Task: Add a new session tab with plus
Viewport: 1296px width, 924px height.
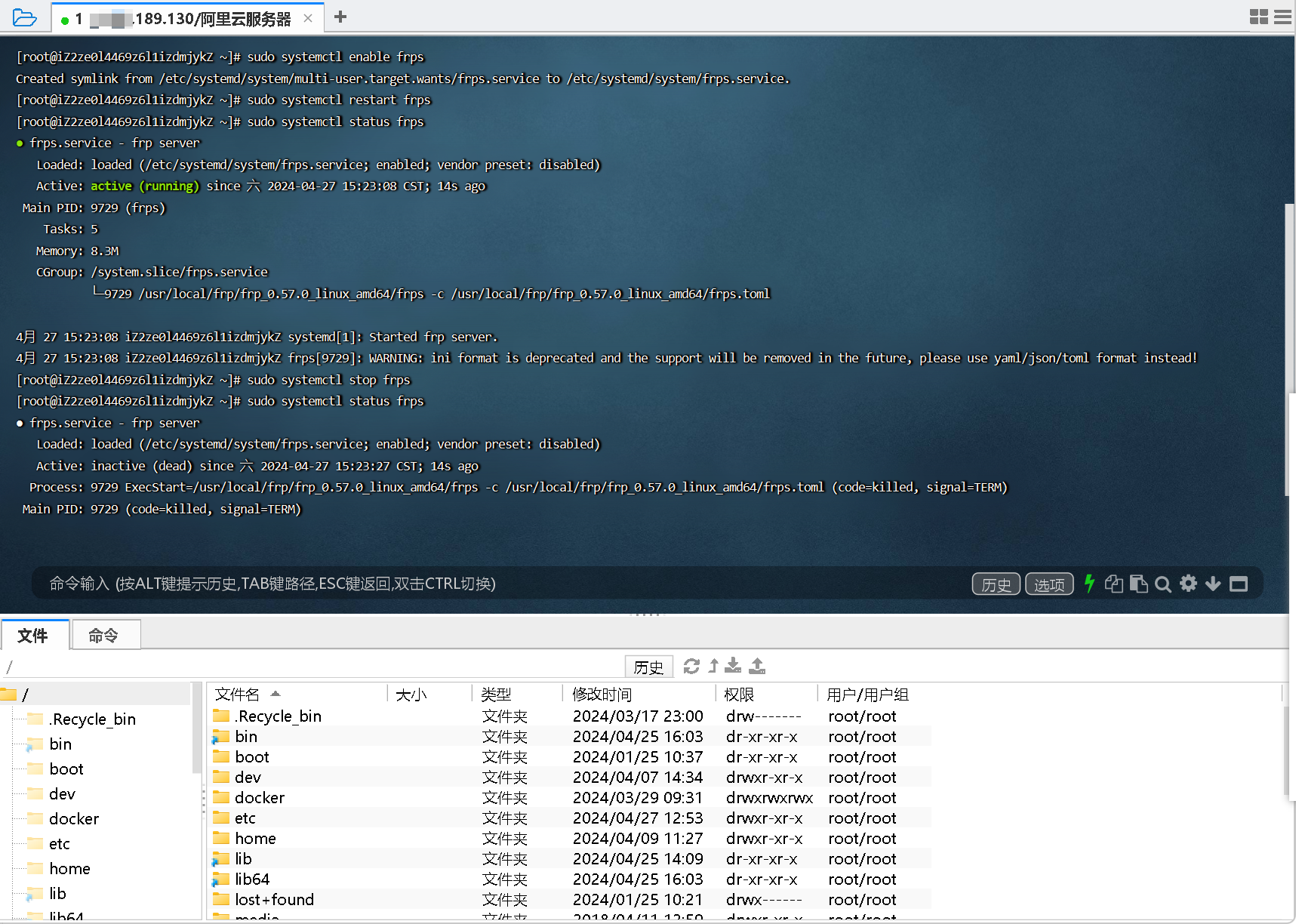Action: (340, 17)
